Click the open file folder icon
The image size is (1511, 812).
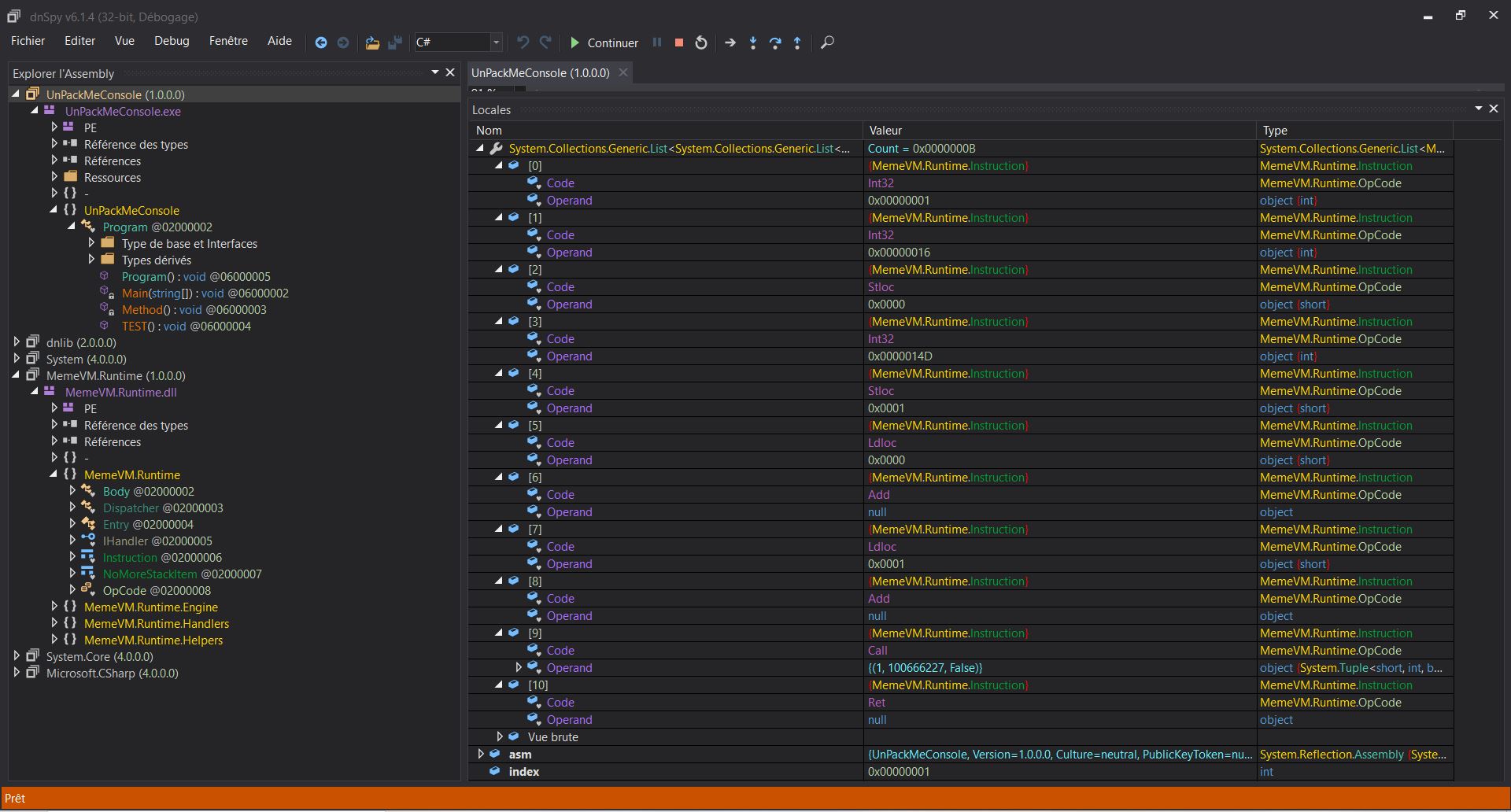tap(372, 42)
